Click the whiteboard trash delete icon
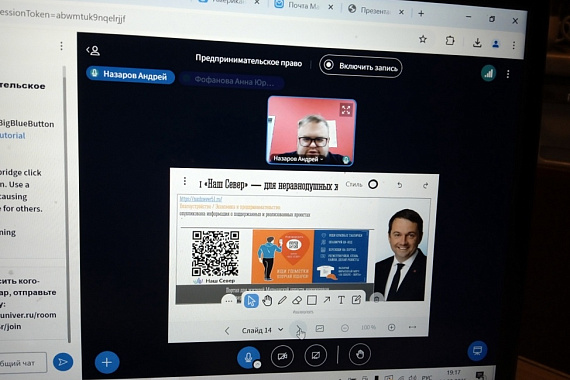 click(377, 299)
